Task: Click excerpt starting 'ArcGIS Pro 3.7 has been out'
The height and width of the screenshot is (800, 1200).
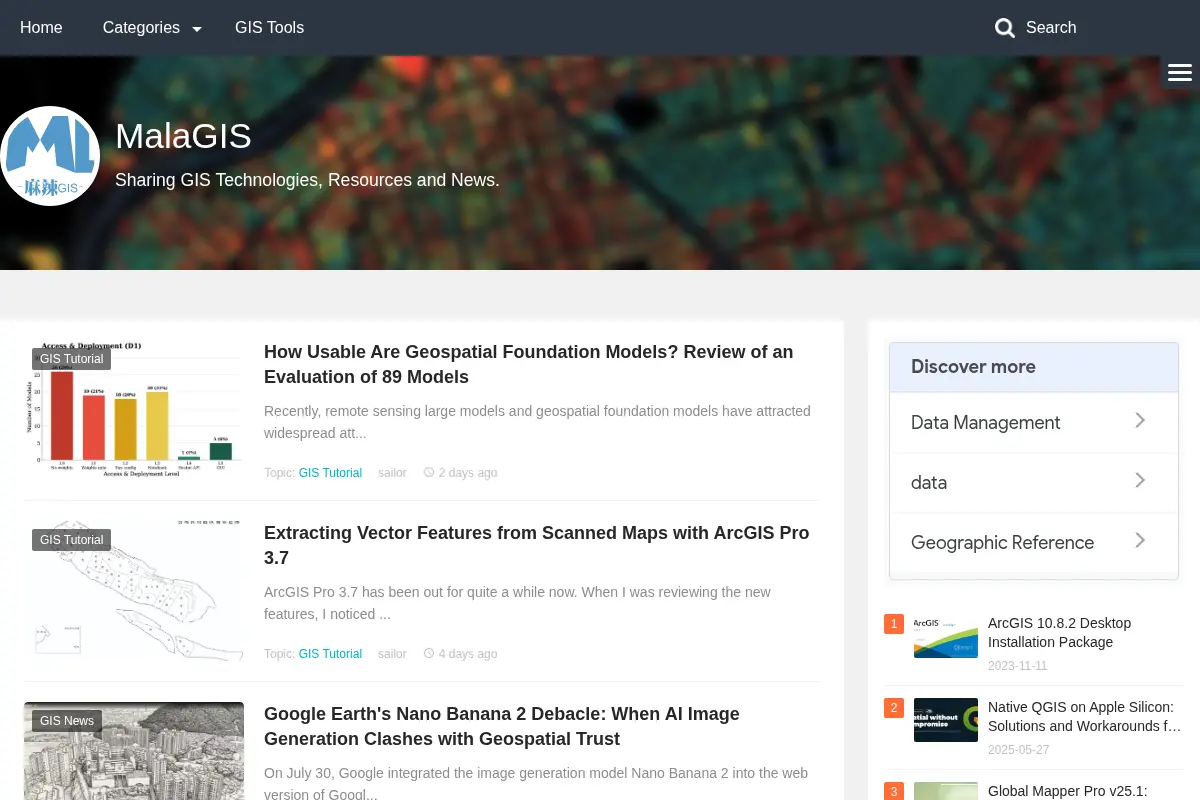Action: click(x=517, y=603)
